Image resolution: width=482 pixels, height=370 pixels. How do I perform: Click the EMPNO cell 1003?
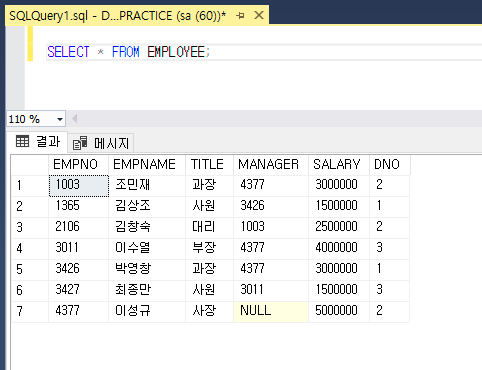point(79,186)
